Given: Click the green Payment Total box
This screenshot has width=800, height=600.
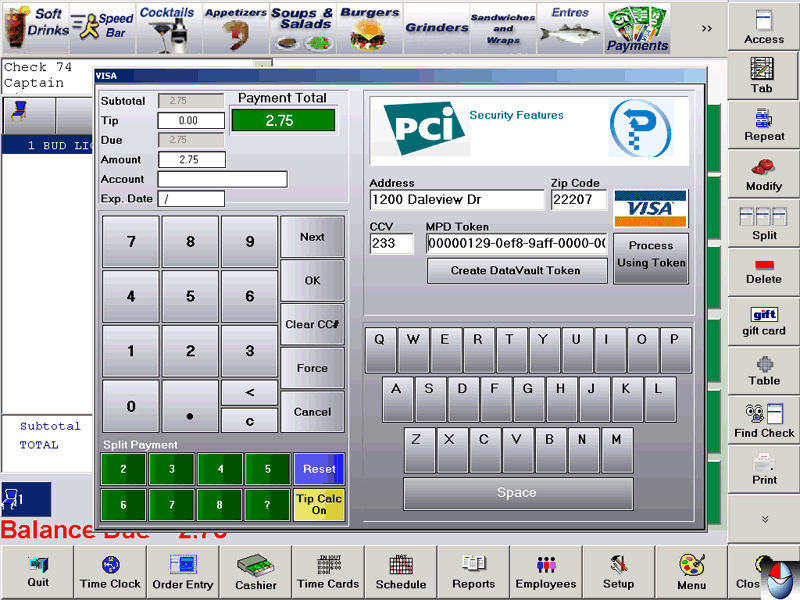Looking at the screenshot, I should pos(283,120).
